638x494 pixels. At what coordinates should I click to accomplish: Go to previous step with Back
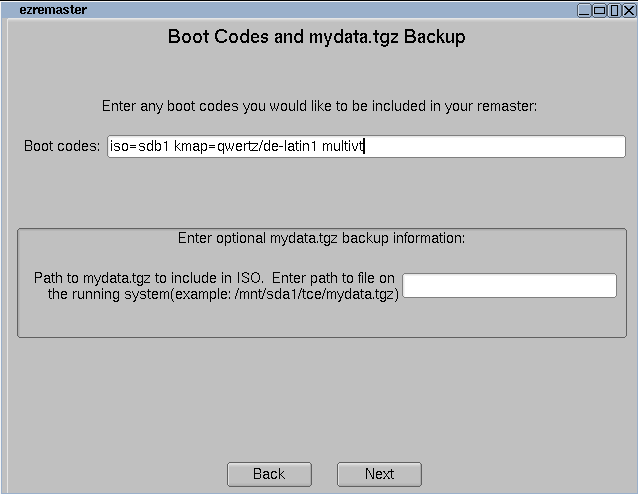coord(268,474)
